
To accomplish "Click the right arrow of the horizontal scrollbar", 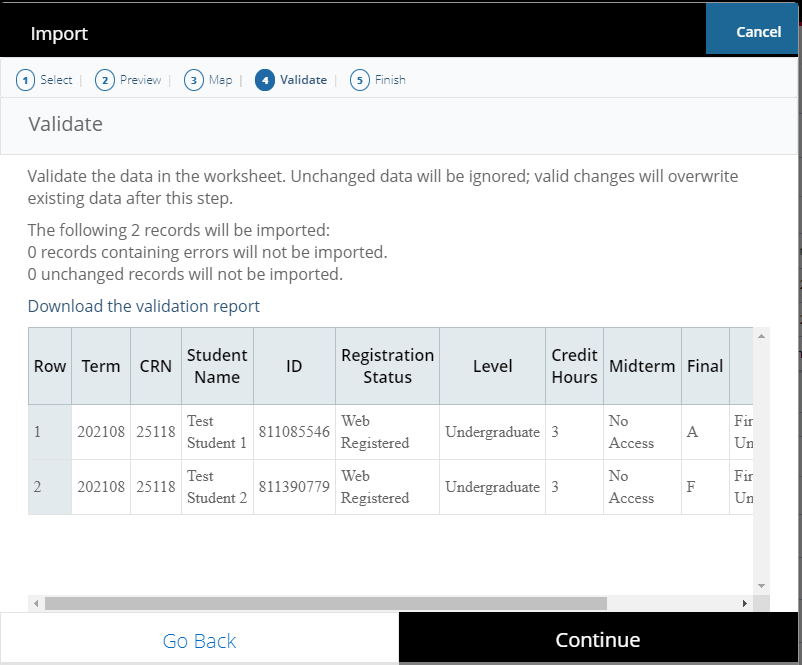I will (x=744, y=604).
